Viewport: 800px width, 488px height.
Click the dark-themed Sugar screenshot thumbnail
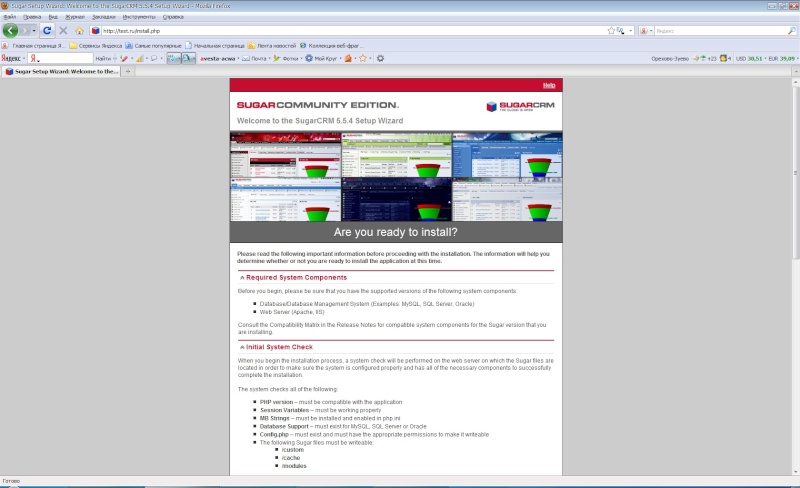396,199
